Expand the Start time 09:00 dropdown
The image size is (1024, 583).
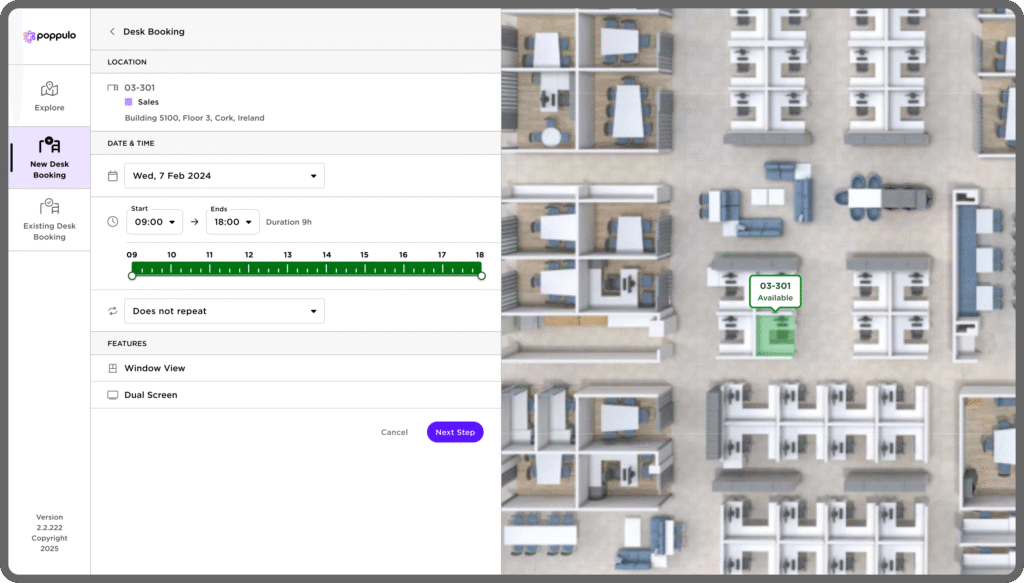point(154,222)
